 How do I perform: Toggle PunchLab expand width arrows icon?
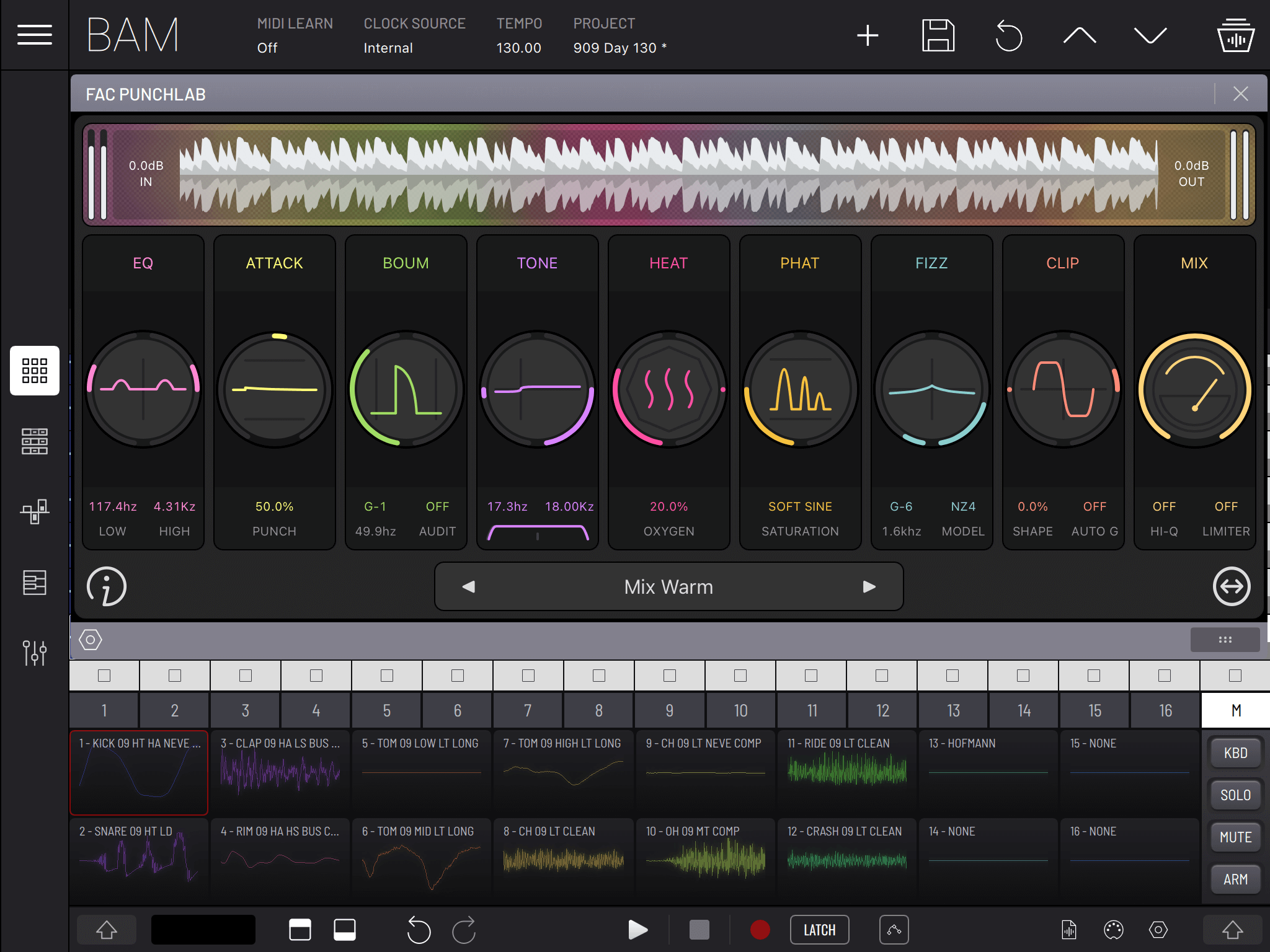point(1232,586)
